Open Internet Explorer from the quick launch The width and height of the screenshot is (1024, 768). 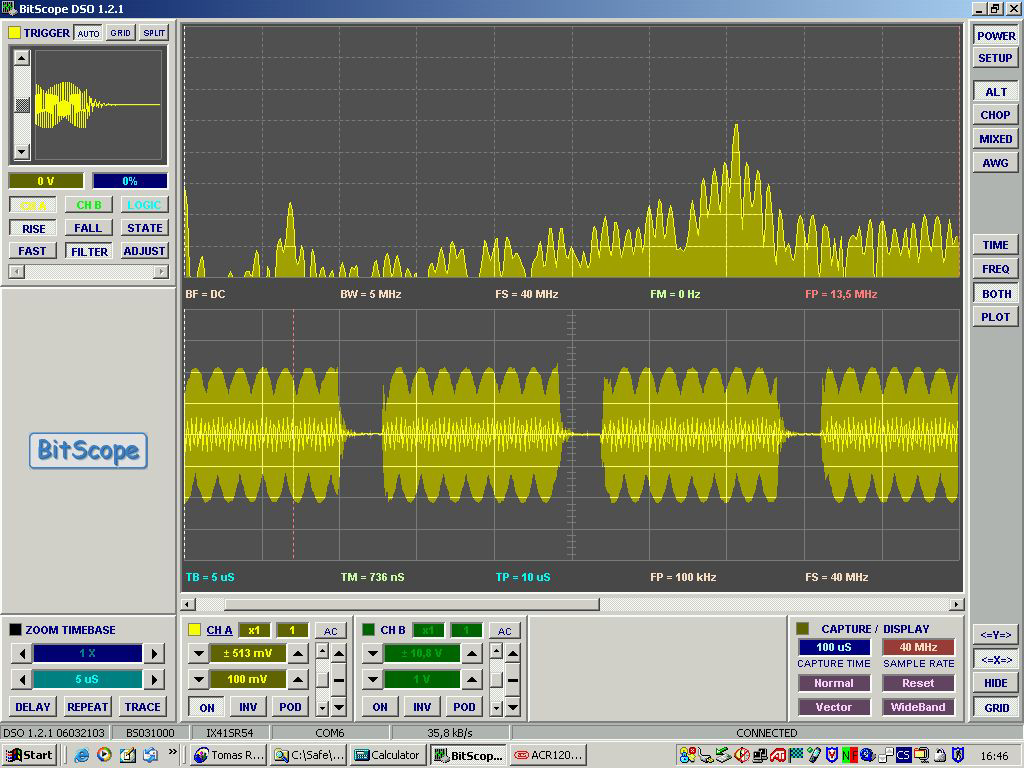82,755
